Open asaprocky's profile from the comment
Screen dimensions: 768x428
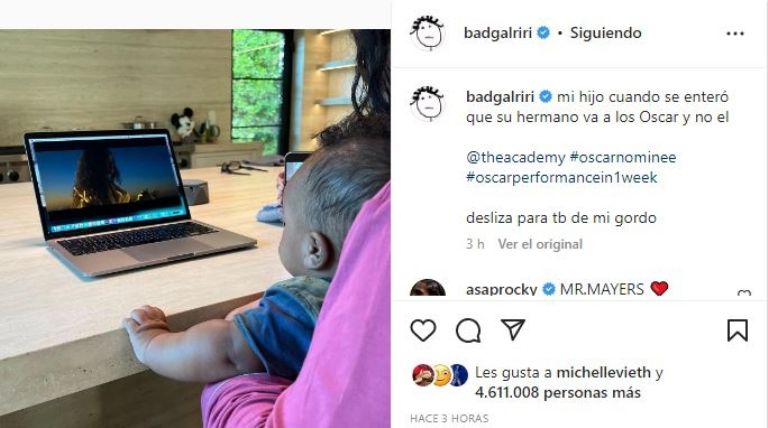point(501,289)
